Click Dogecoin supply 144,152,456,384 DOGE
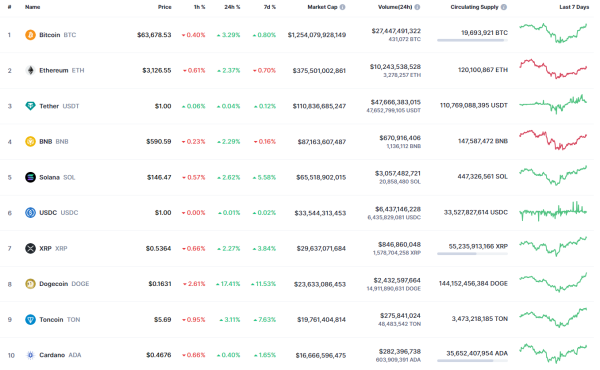 473,284
